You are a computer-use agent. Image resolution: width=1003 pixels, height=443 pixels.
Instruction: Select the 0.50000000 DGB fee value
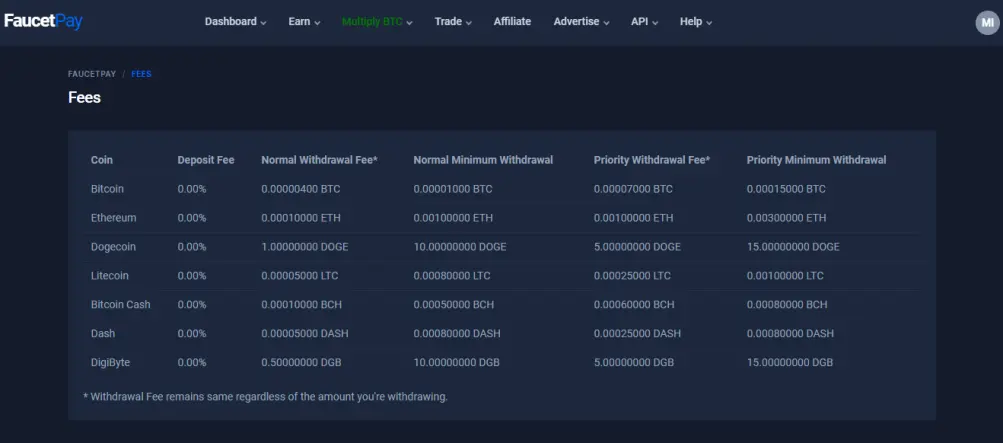point(301,362)
